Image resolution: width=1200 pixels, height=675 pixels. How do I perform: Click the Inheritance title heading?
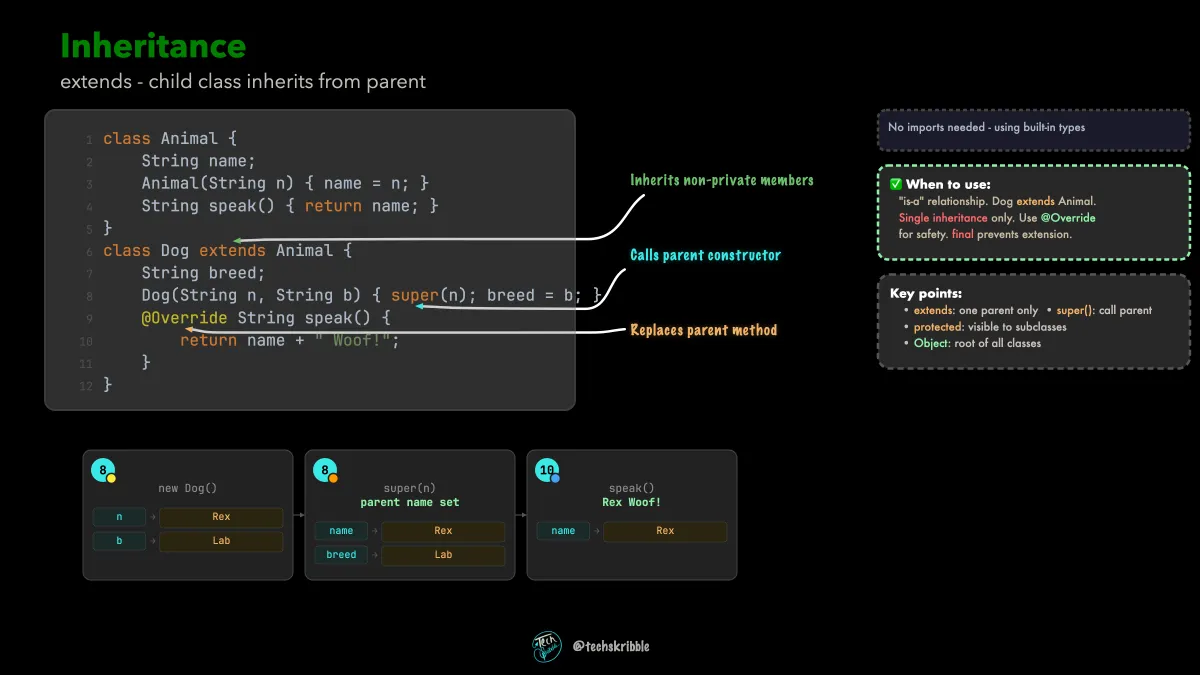153,46
